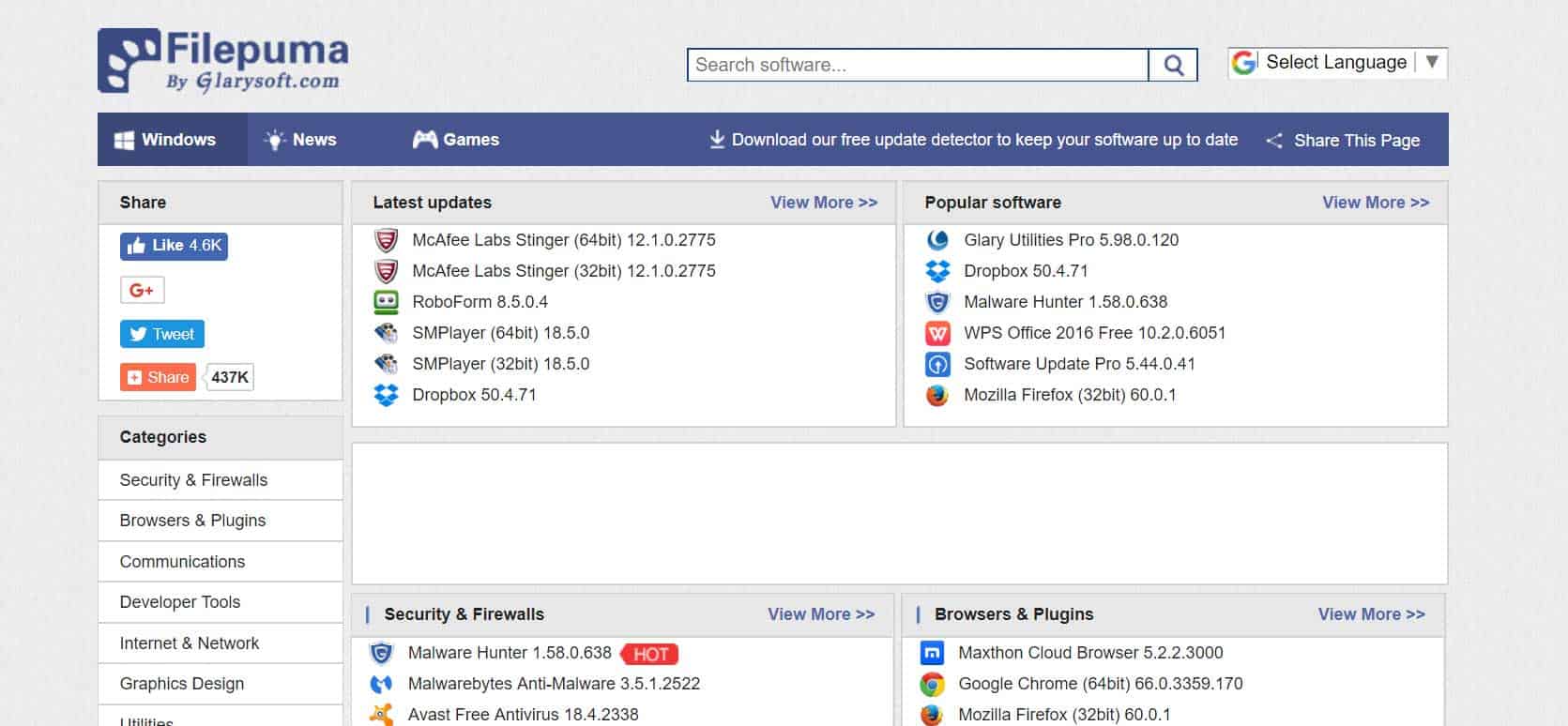1568x726 pixels.
Task: Click the share icon beside Share This Page
Action: click(x=1273, y=141)
